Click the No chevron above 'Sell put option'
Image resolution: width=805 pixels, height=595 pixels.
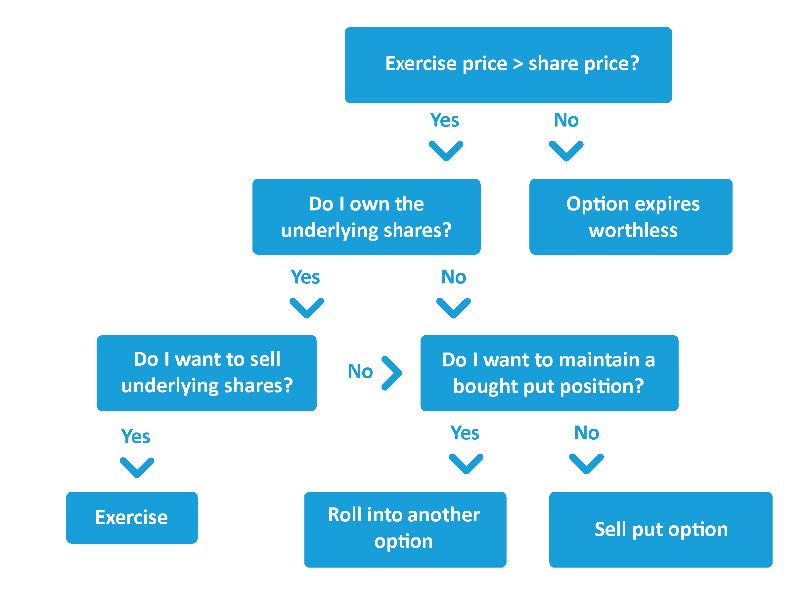pos(586,463)
